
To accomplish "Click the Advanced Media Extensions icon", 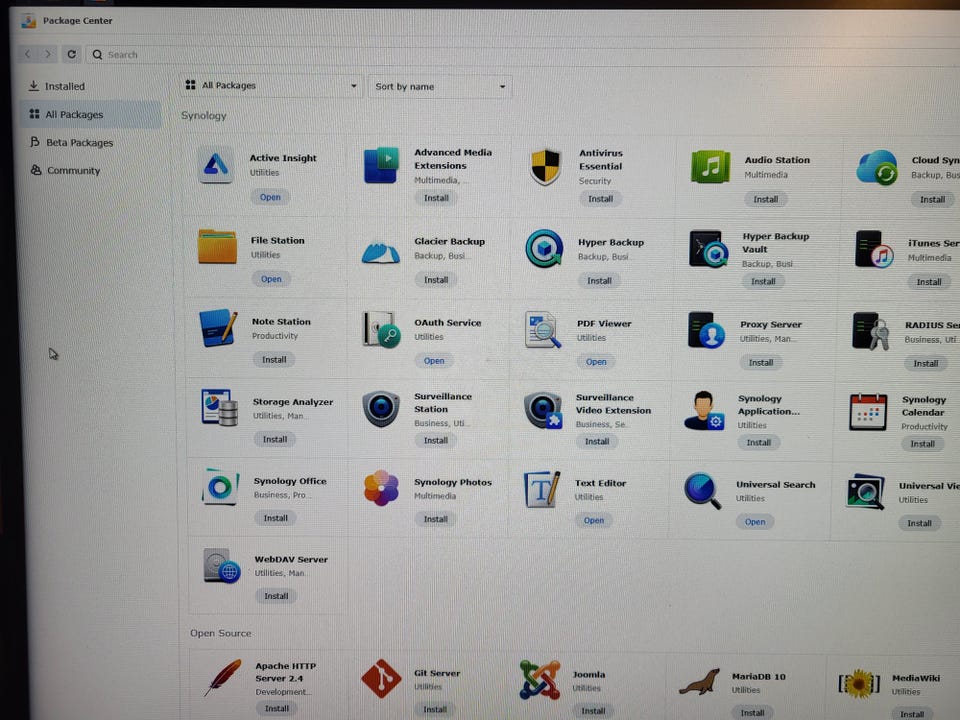I will pyautogui.click(x=381, y=165).
